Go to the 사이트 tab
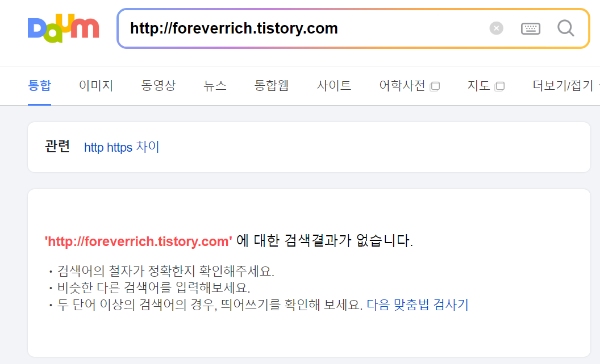The height and width of the screenshot is (364, 600). tap(334, 85)
